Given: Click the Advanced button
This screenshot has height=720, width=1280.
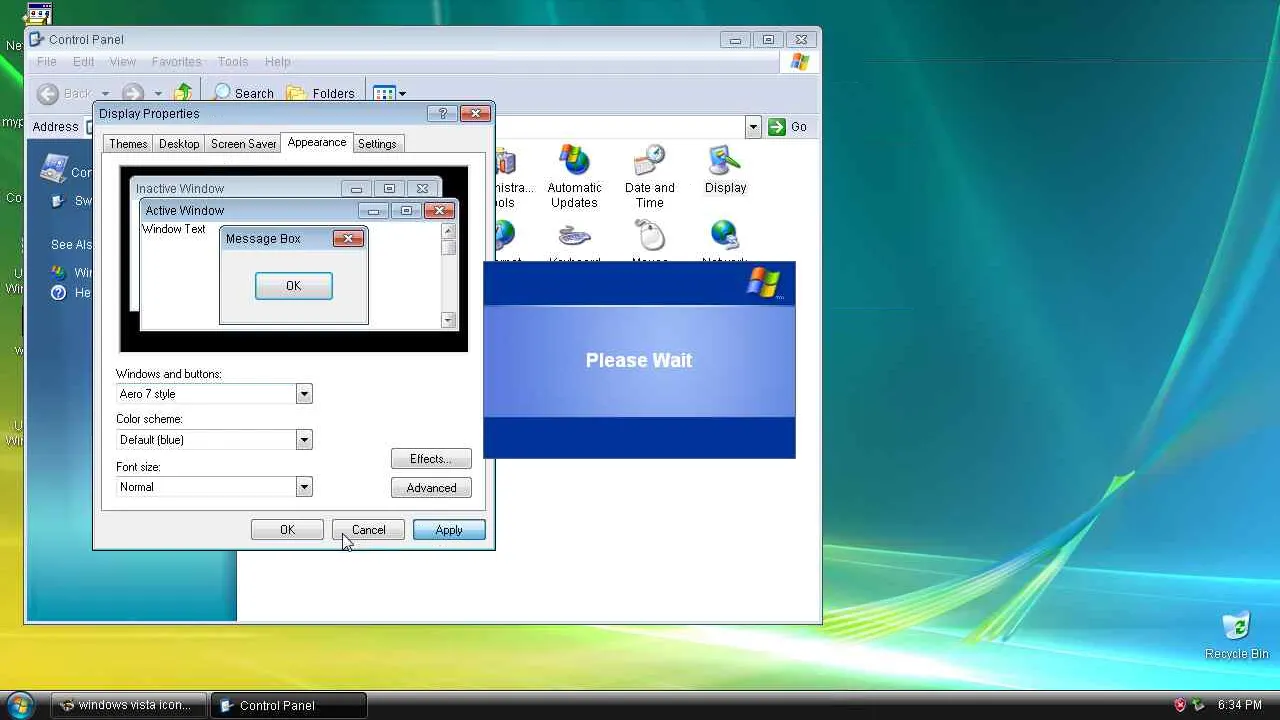Looking at the screenshot, I should click(431, 488).
